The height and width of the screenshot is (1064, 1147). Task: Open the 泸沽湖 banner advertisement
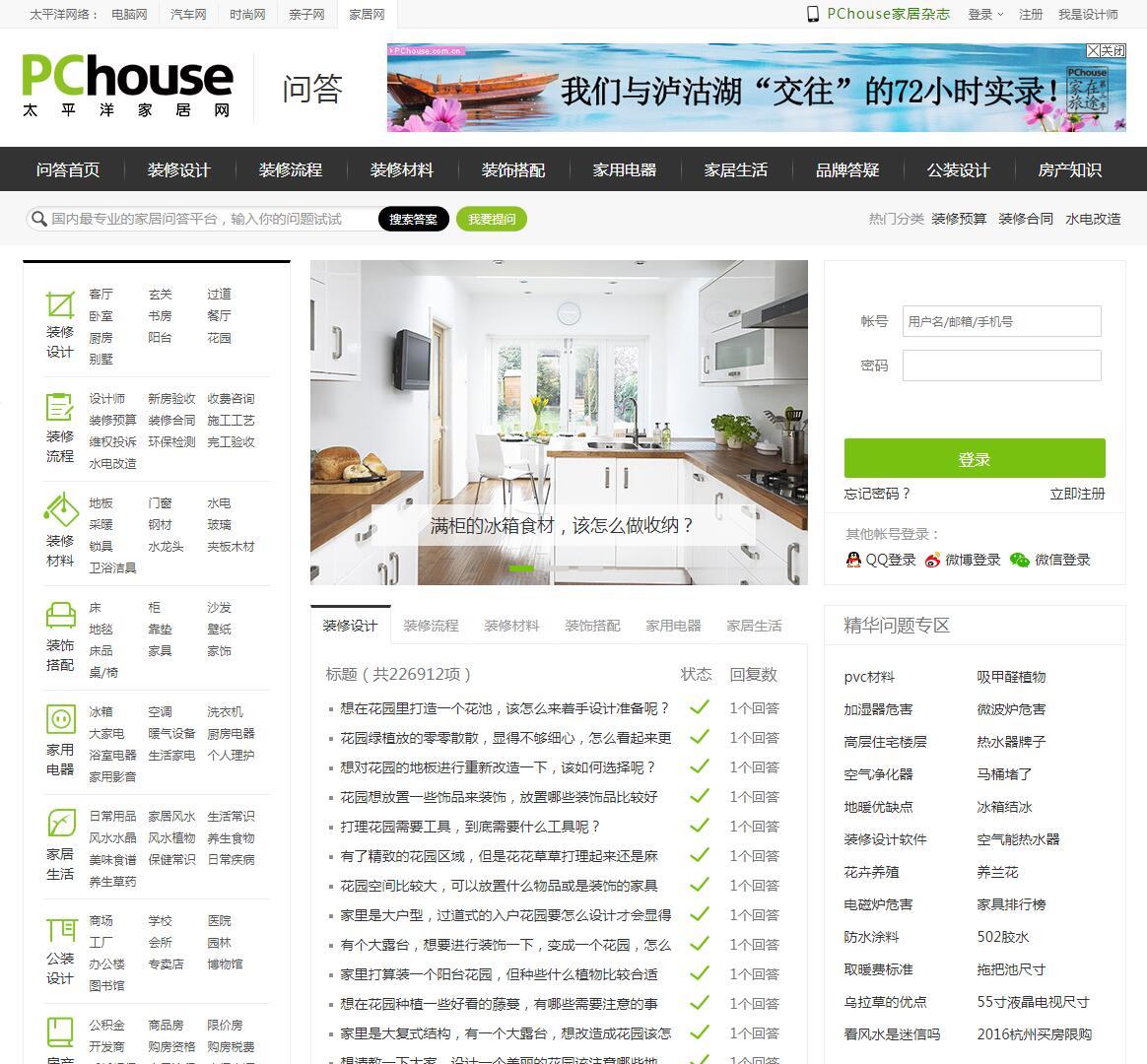(x=757, y=88)
